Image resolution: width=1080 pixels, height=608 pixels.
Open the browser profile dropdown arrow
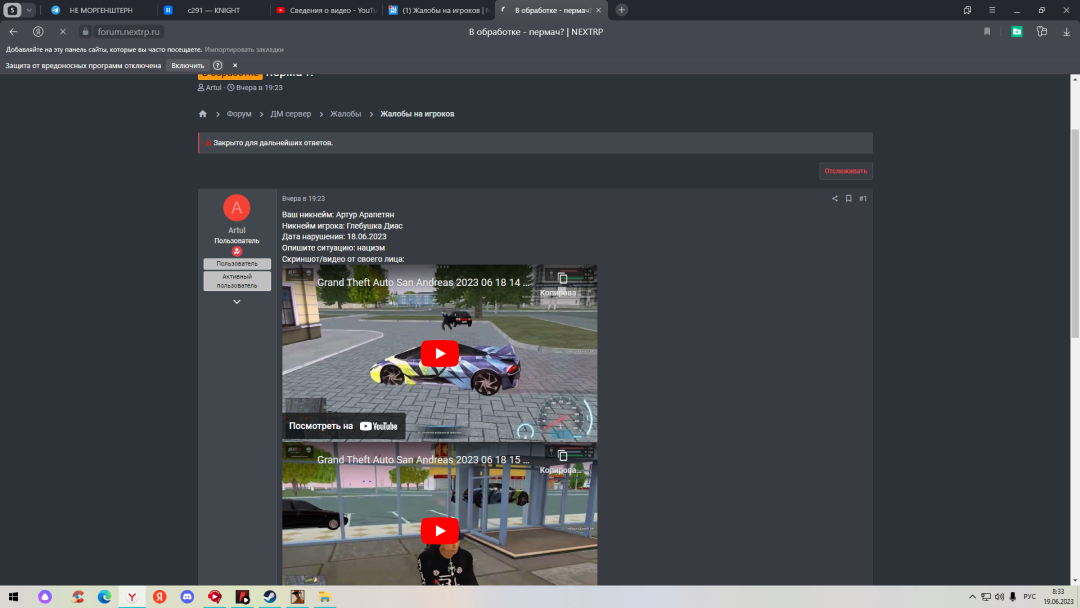pos(29,10)
